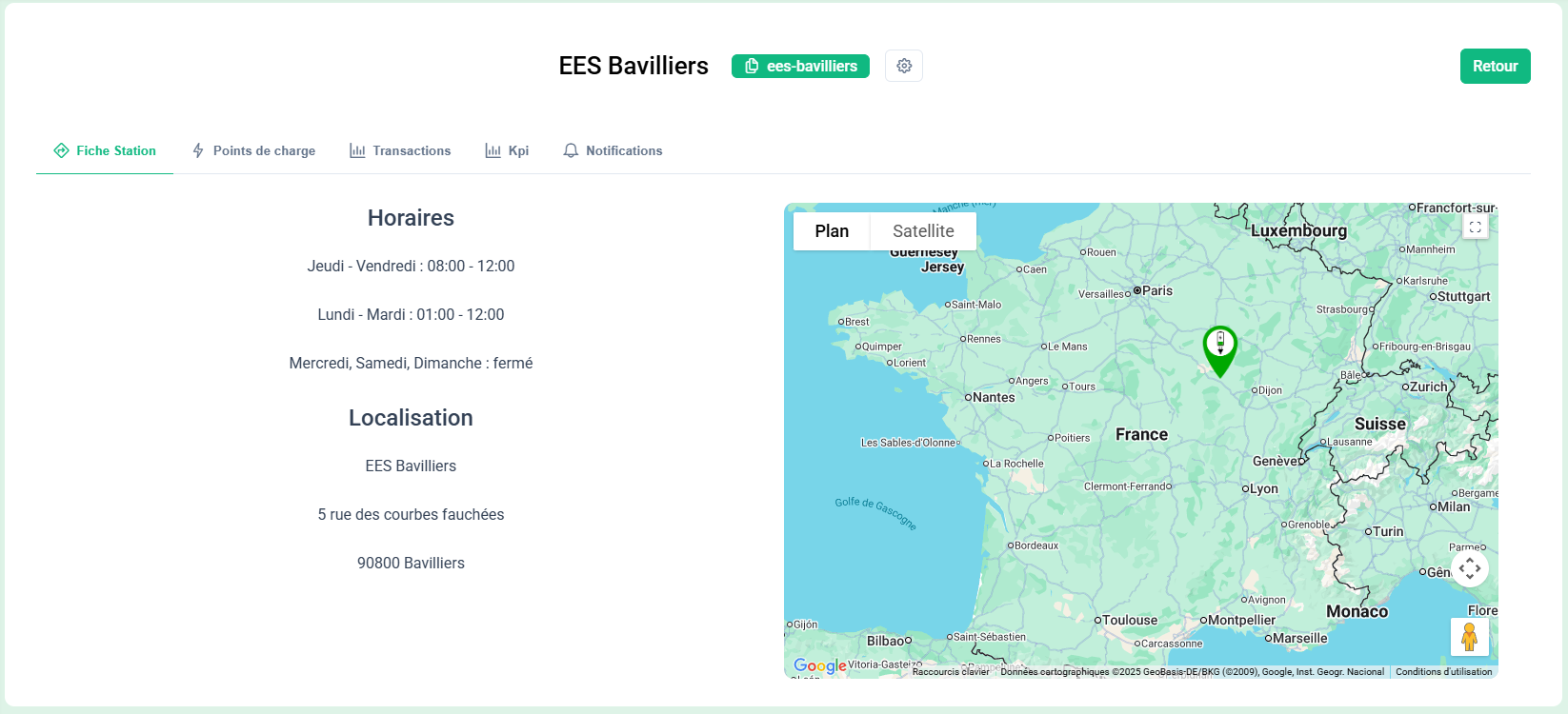Screen dimensions: 1568x714
Task: Click the Street View pegman icon
Action: point(1469,637)
